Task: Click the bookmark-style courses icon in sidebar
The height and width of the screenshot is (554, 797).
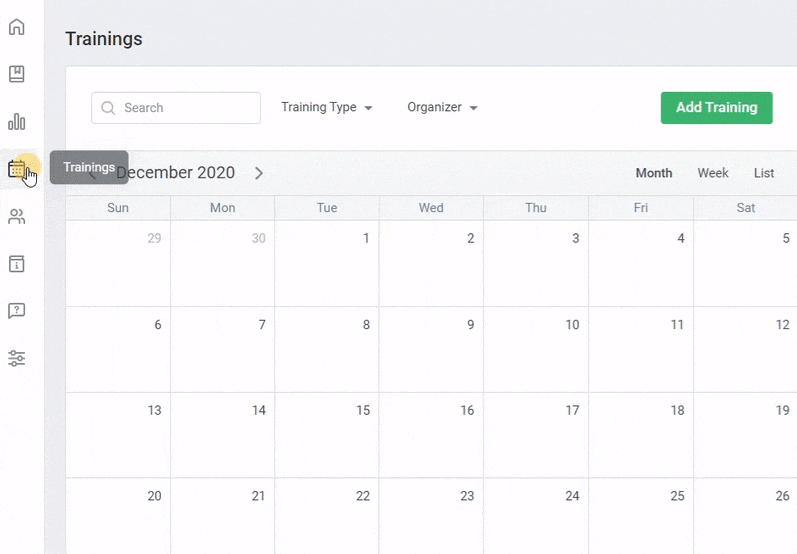Action: coord(16,74)
